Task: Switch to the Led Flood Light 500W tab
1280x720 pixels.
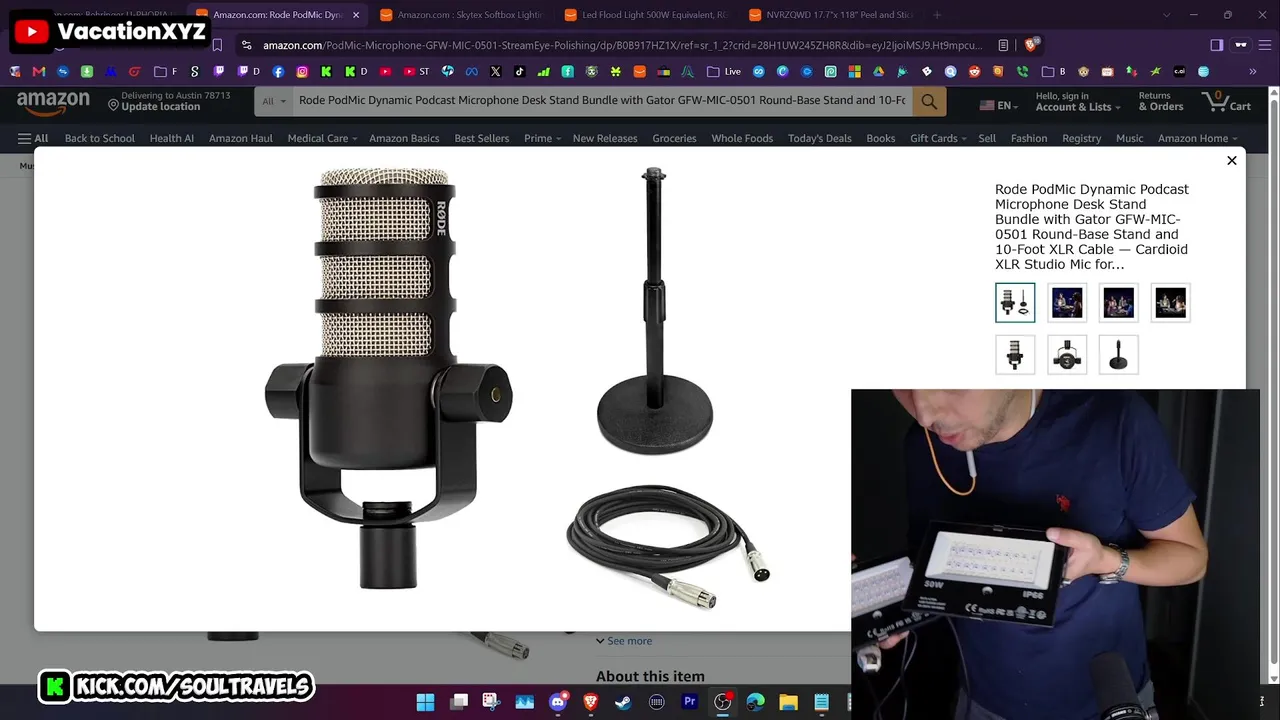Action: [x=645, y=15]
